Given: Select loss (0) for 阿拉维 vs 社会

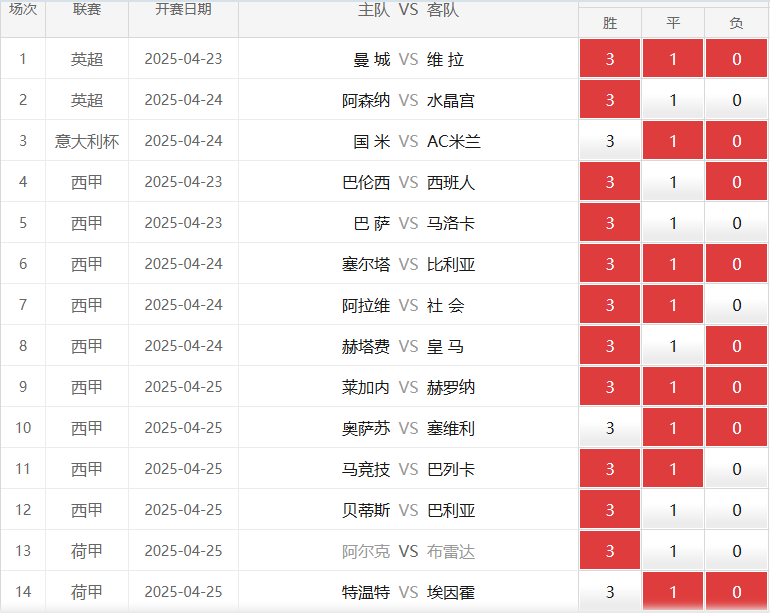Looking at the screenshot, I should pyautogui.click(x=736, y=305).
